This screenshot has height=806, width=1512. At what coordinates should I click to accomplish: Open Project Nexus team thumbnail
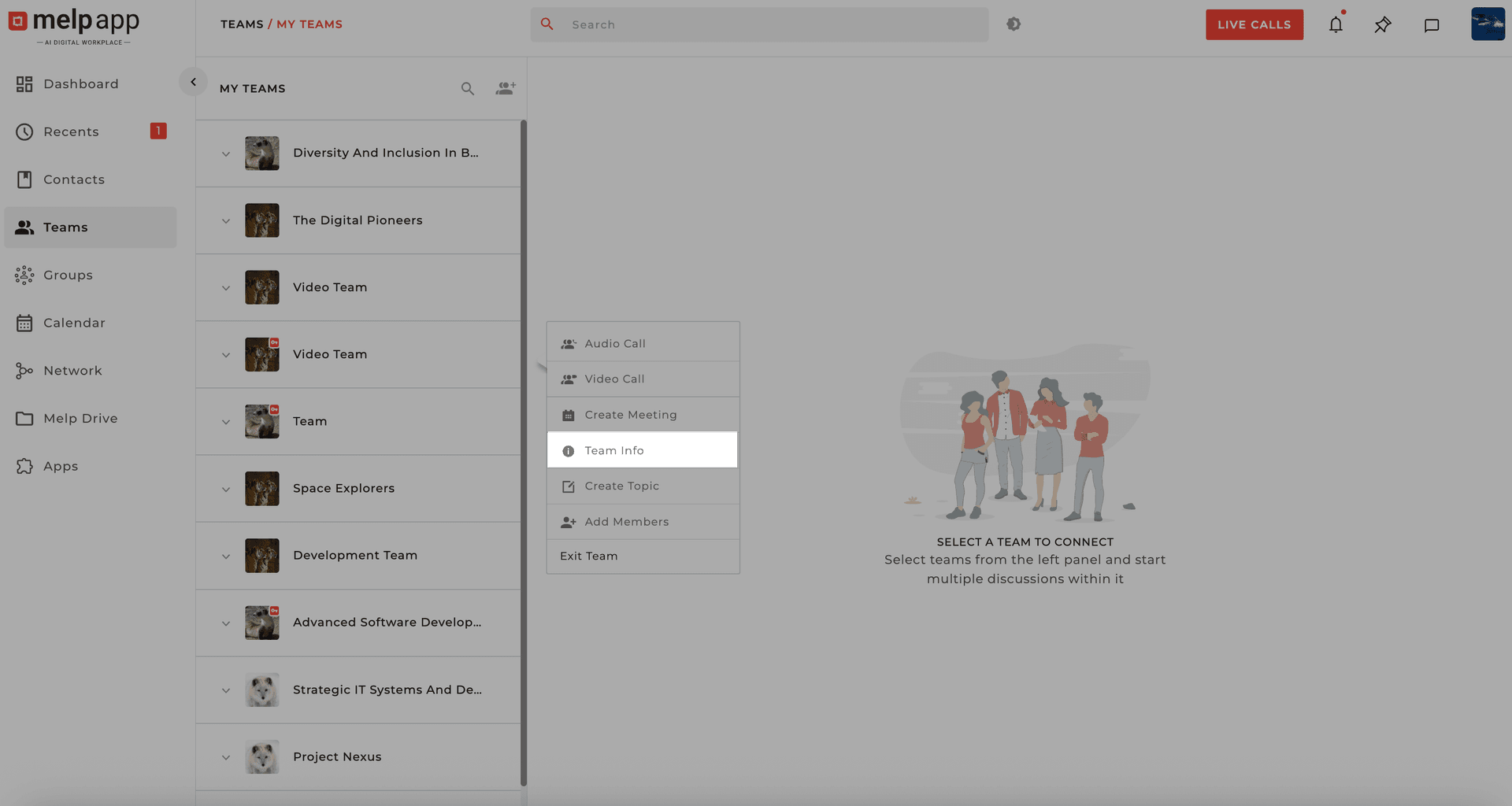(x=262, y=757)
